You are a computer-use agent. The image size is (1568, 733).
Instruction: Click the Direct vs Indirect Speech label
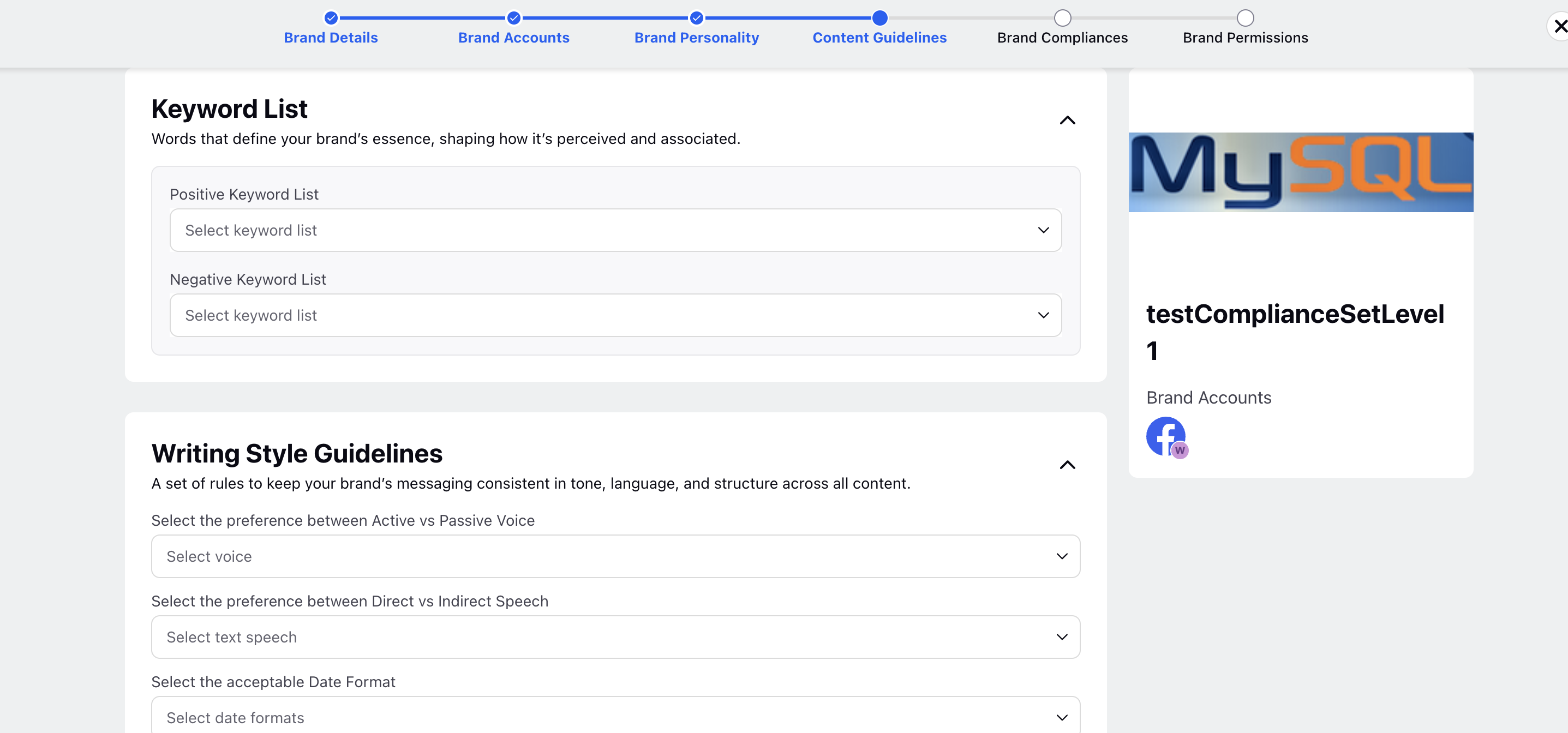coord(349,602)
